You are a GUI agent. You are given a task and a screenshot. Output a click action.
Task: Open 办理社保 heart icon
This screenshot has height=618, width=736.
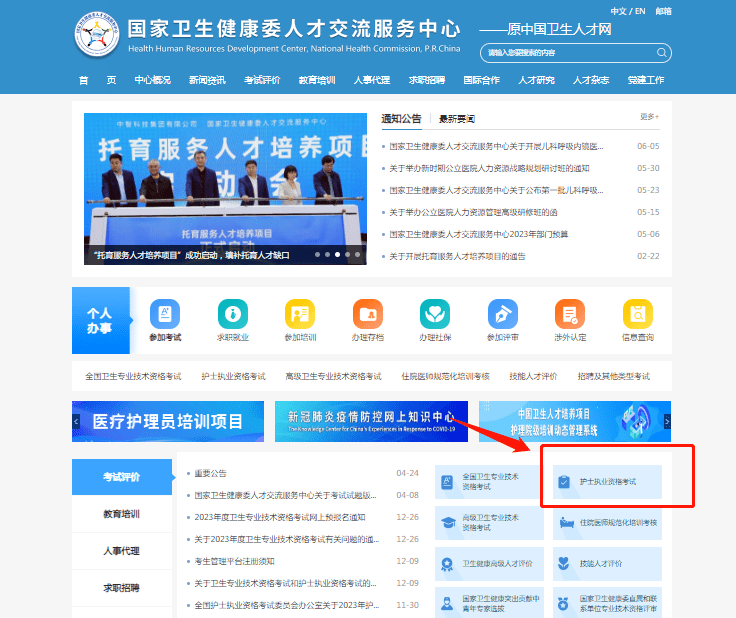[x=435, y=314]
